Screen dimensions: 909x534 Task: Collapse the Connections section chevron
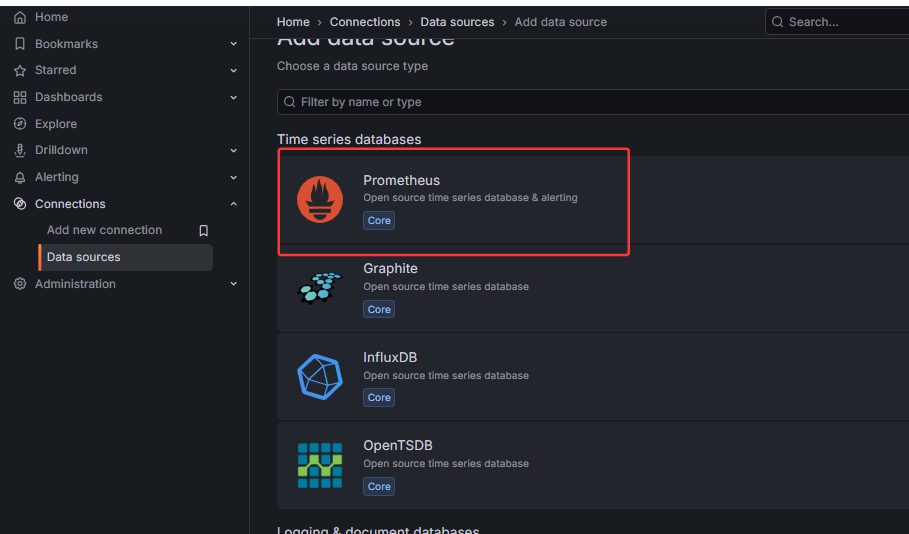click(234, 204)
